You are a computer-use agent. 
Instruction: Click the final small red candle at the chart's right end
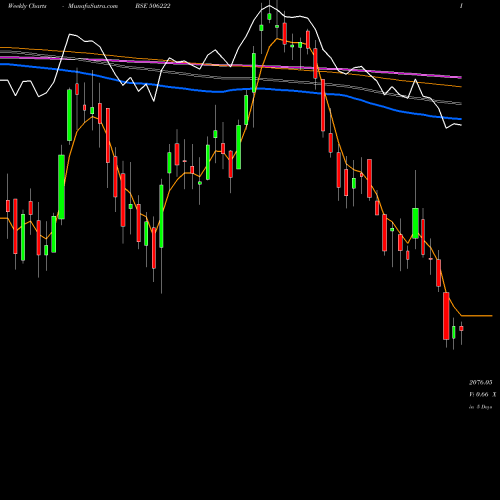[461, 328]
